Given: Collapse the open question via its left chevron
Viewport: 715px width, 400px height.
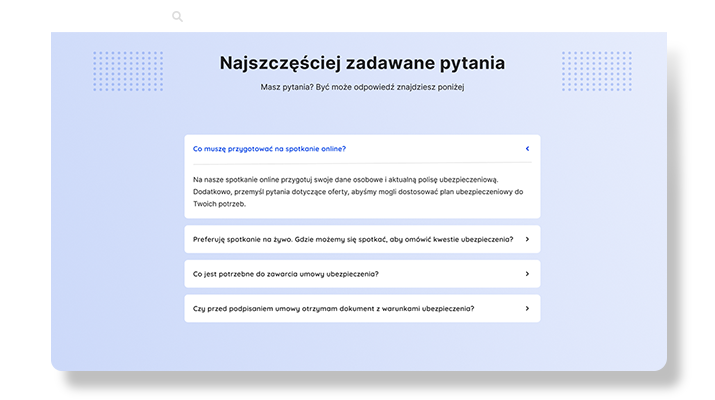Looking at the screenshot, I should [x=527, y=149].
